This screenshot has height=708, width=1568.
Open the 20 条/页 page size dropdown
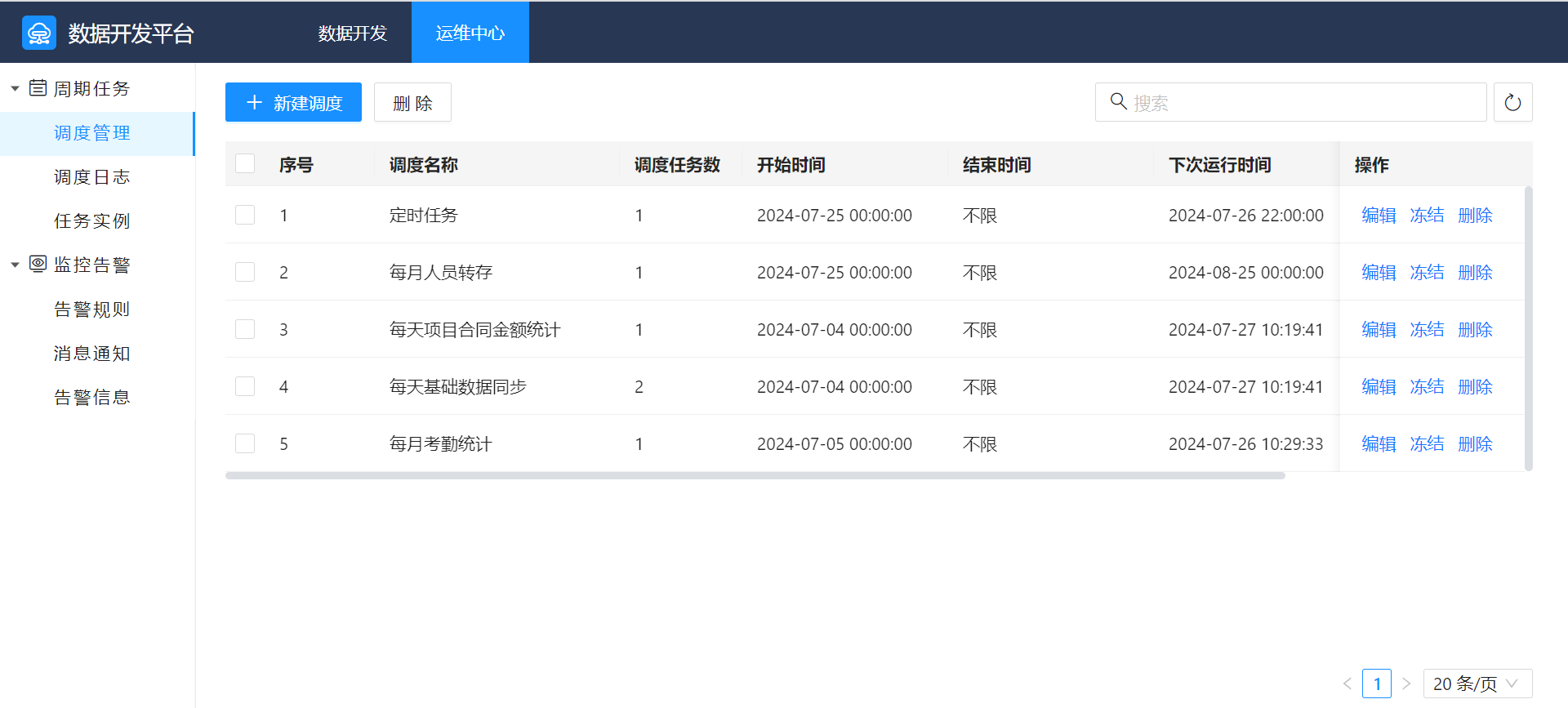tap(1477, 684)
